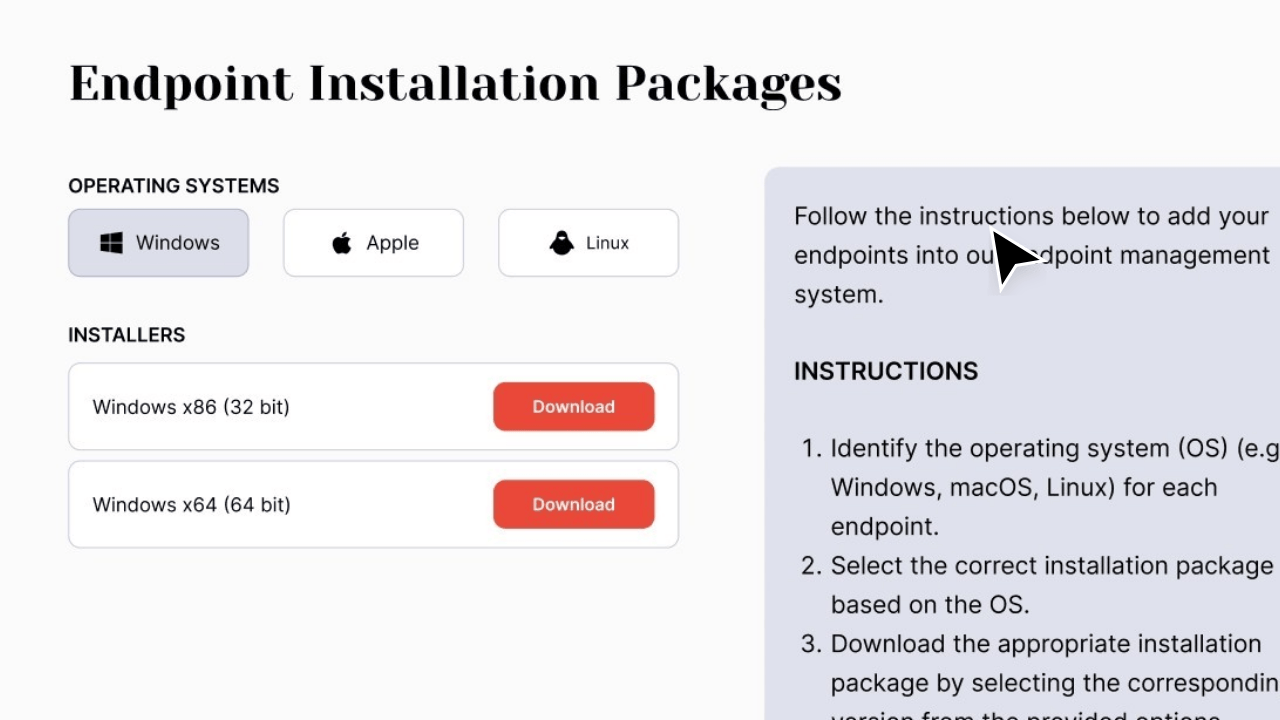Select the Linux operating system option
The image size is (1280, 720).
588,242
